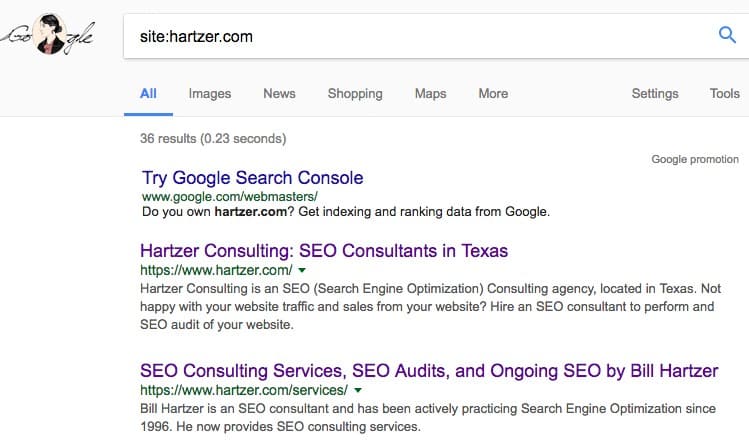Image resolution: width=749 pixels, height=440 pixels.
Task: Select the Shopping tab
Action: coord(355,94)
